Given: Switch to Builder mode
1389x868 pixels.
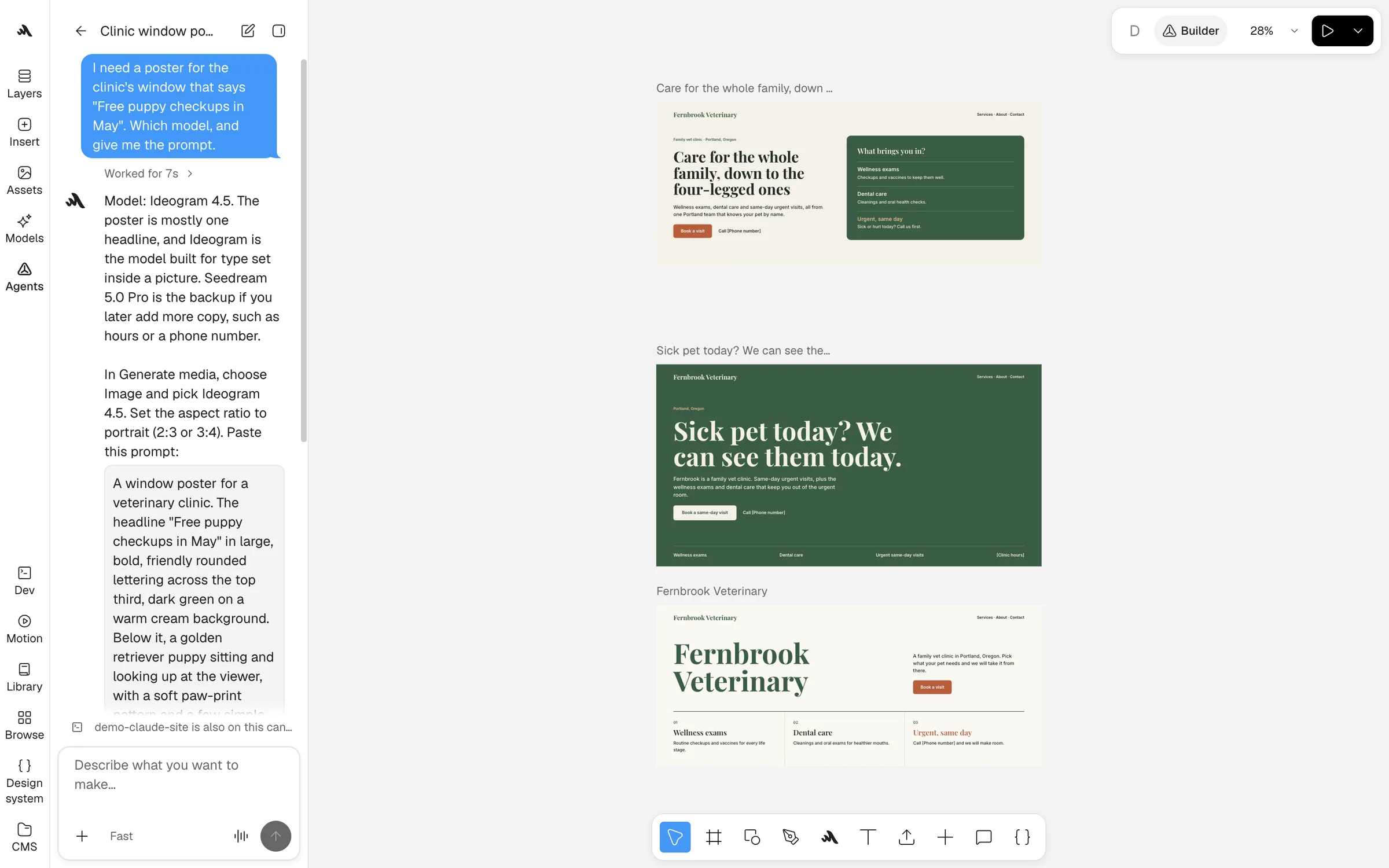Looking at the screenshot, I should pyautogui.click(x=1190, y=31).
